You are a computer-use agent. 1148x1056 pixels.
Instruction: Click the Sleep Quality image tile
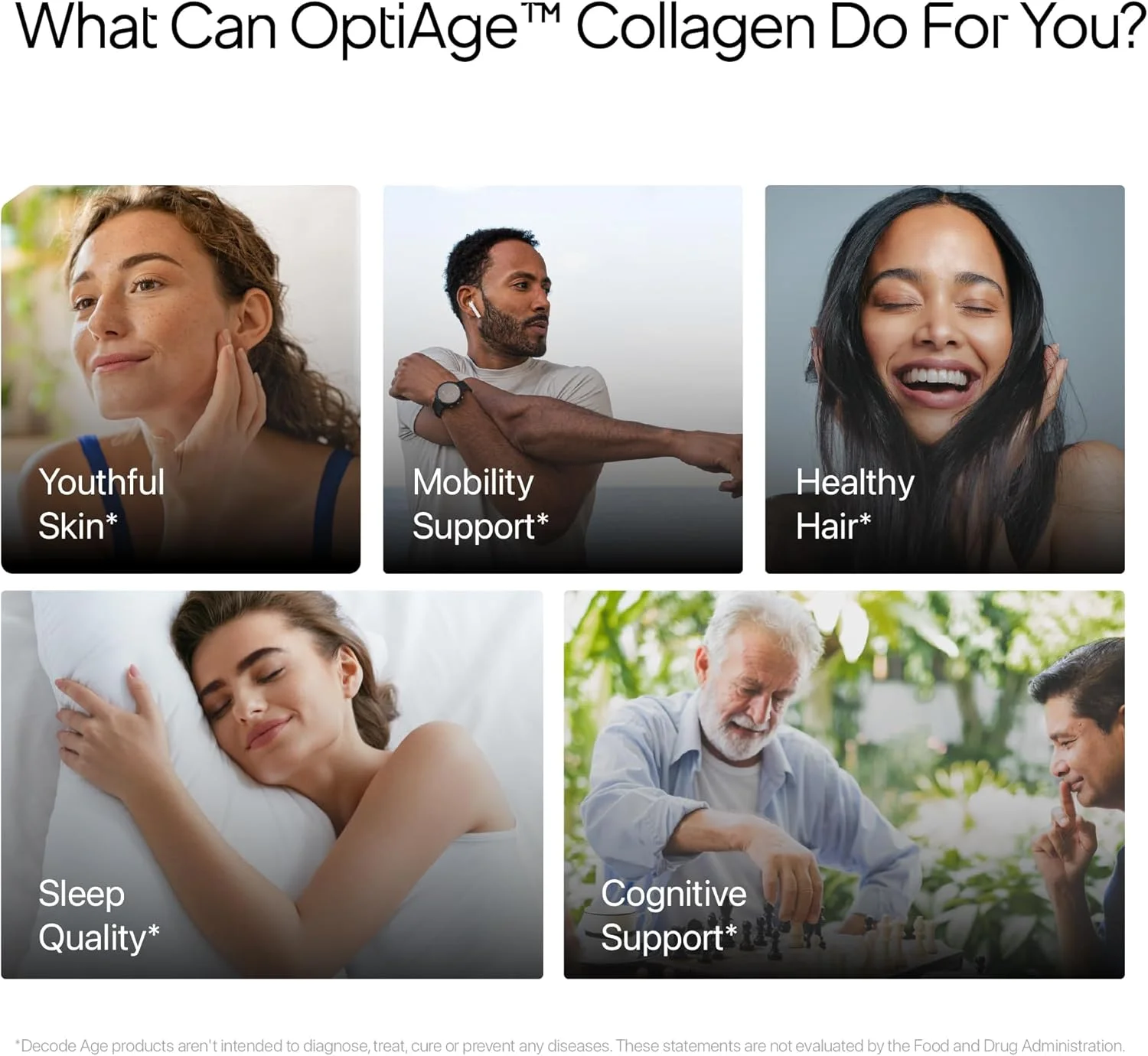(272, 784)
